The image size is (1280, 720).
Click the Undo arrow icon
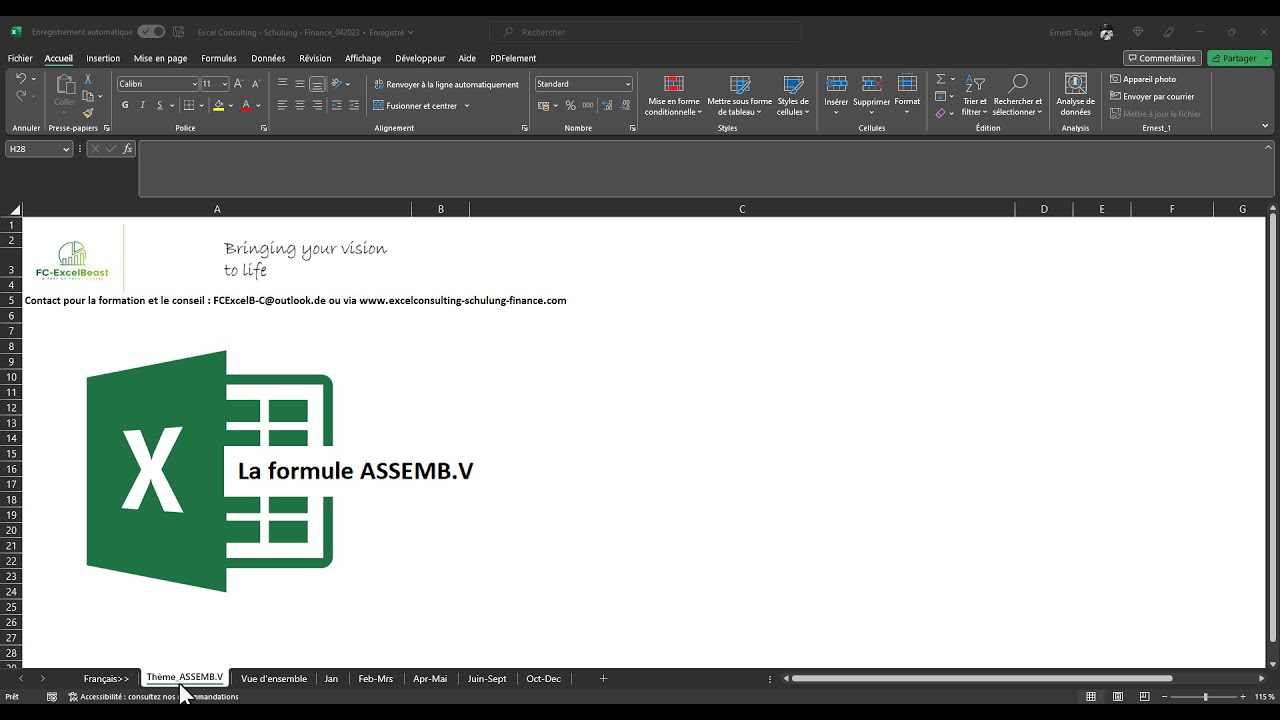tap(21, 78)
